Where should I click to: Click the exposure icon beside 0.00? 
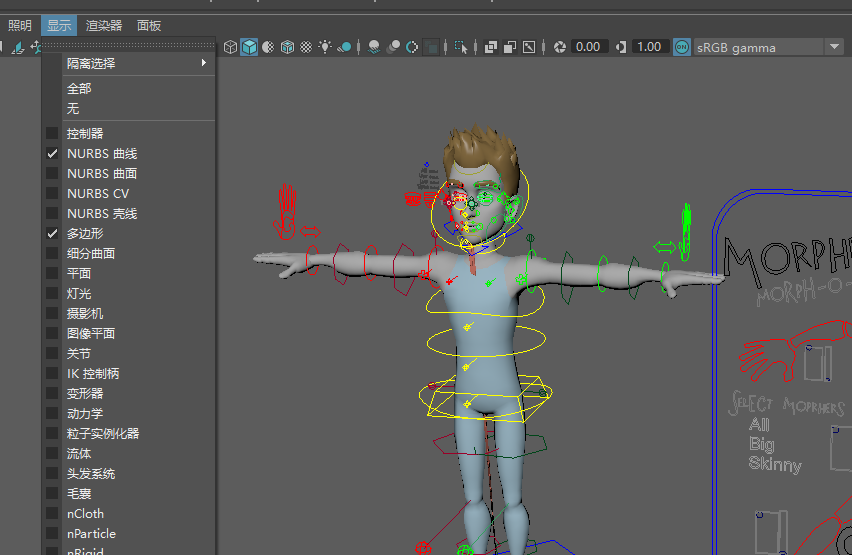pos(560,47)
